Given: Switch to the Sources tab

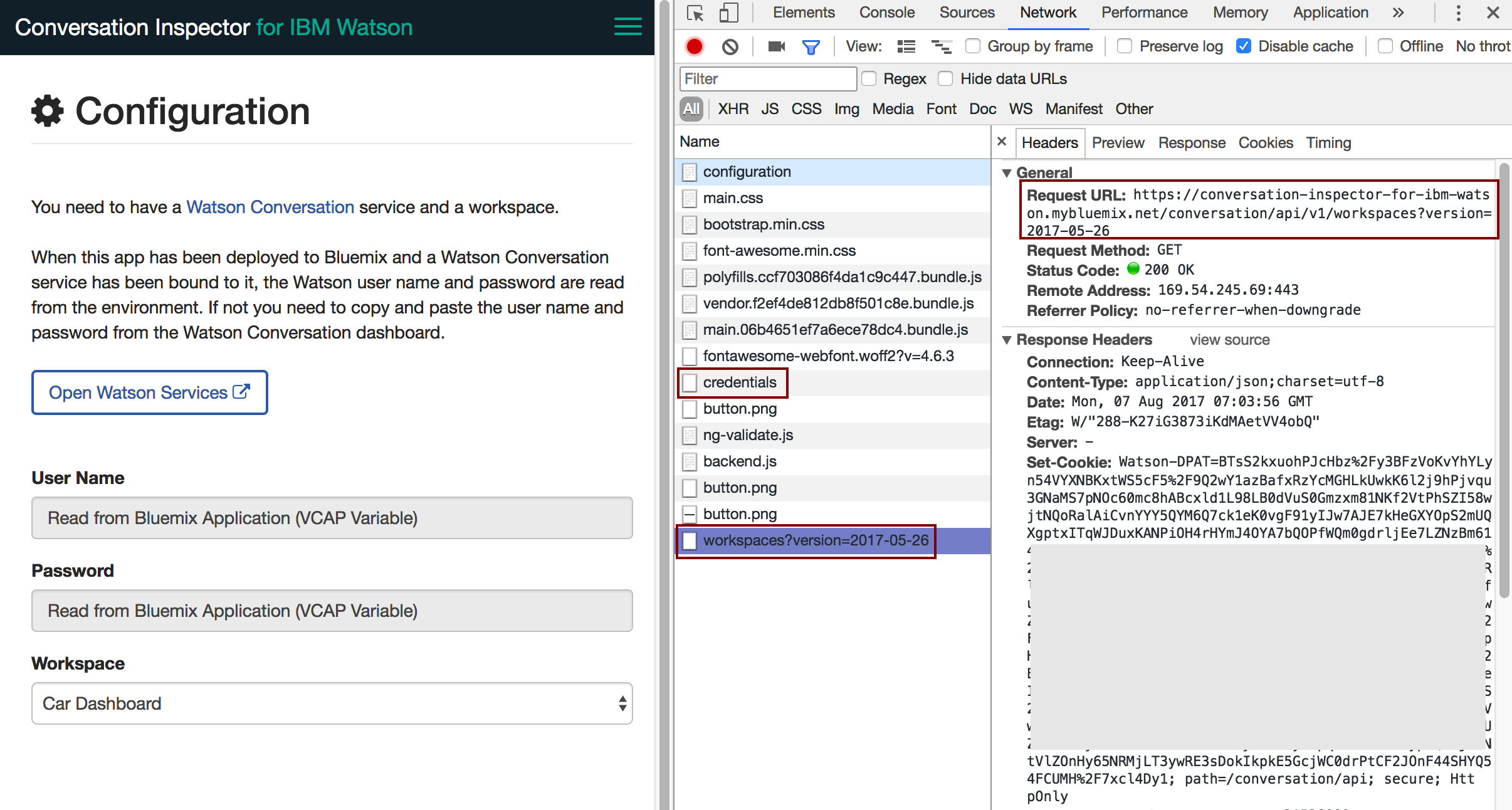Looking at the screenshot, I should [x=967, y=13].
